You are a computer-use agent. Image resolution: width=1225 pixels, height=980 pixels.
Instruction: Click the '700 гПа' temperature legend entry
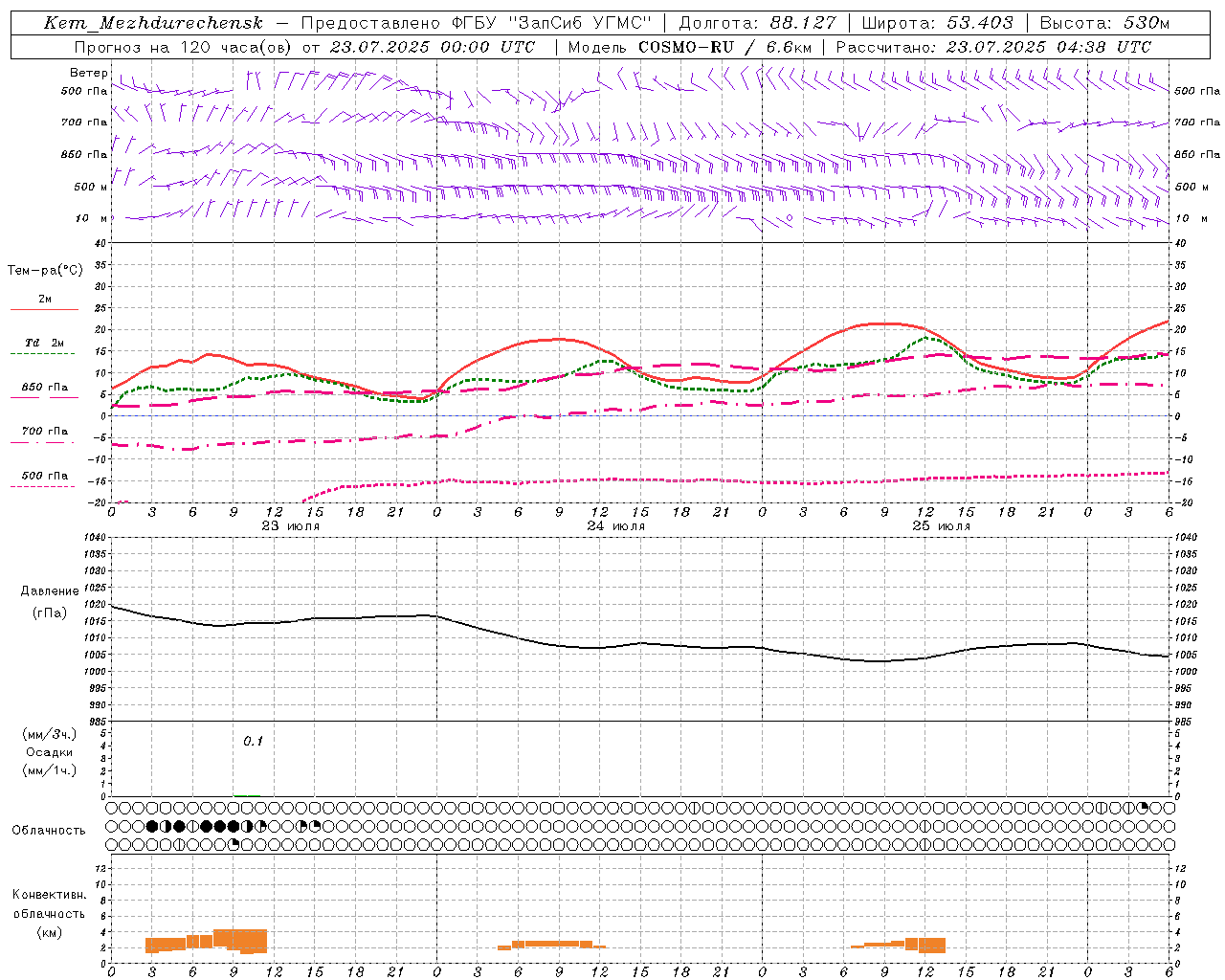pos(44,431)
